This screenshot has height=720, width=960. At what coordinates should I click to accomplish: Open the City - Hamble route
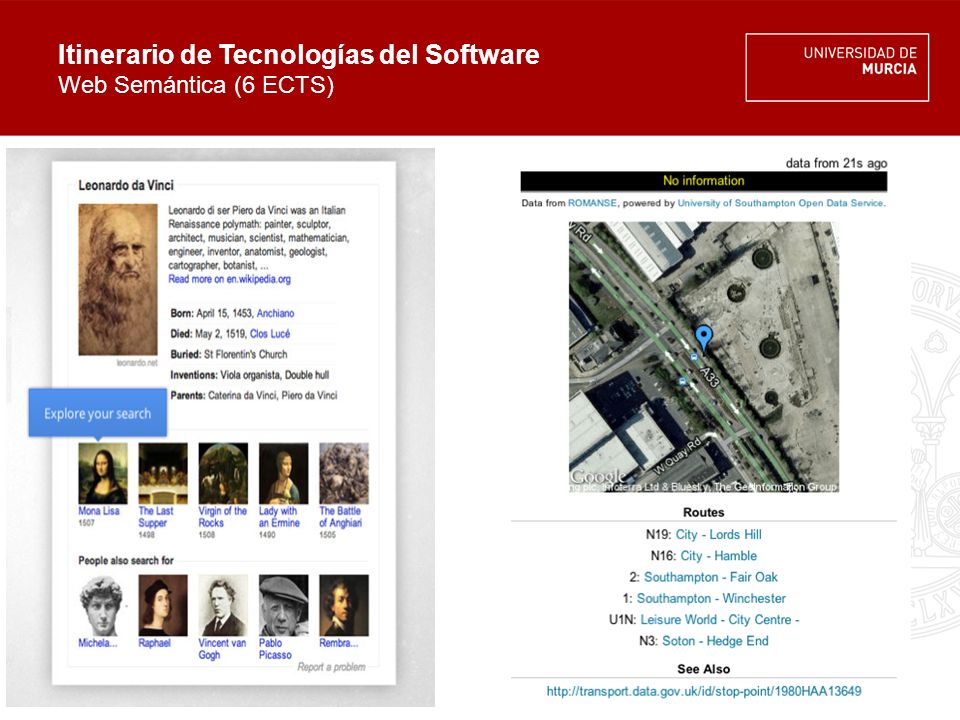coord(719,556)
